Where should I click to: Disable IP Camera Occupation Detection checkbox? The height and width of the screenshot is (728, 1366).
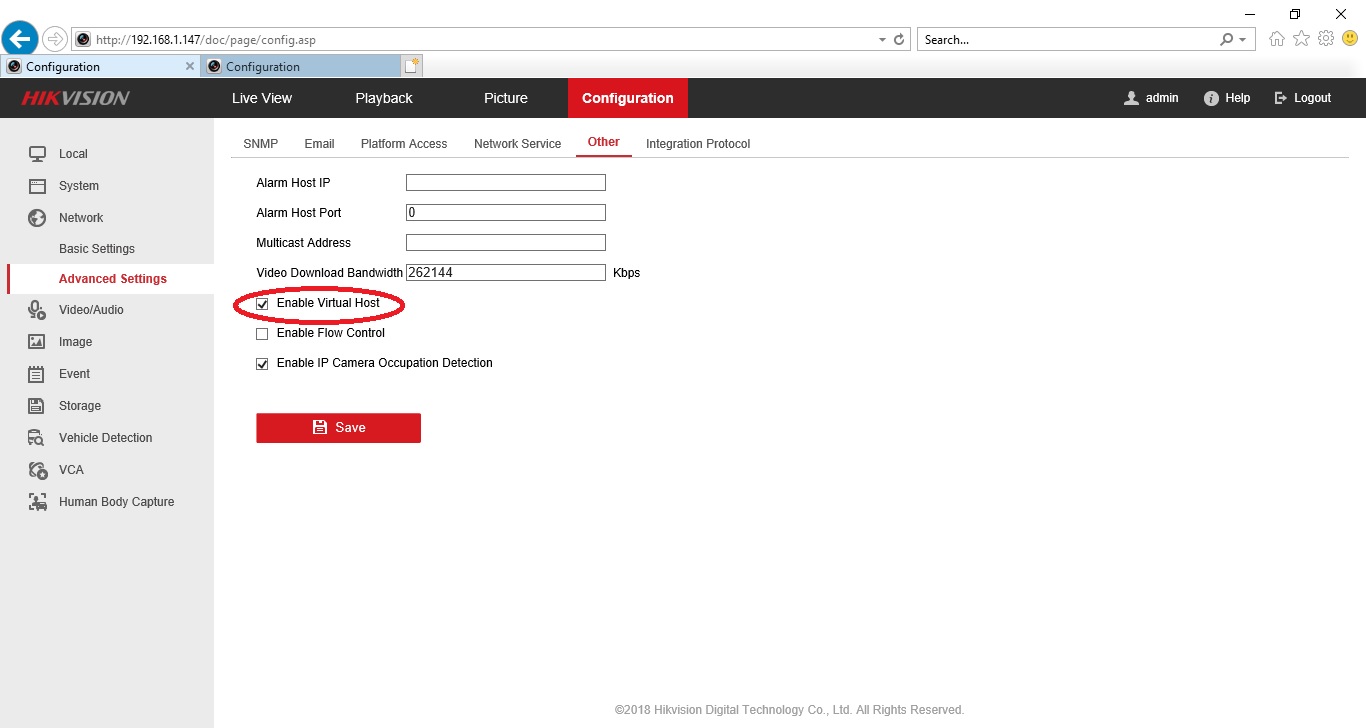pyautogui.click(x=263, y=364)
